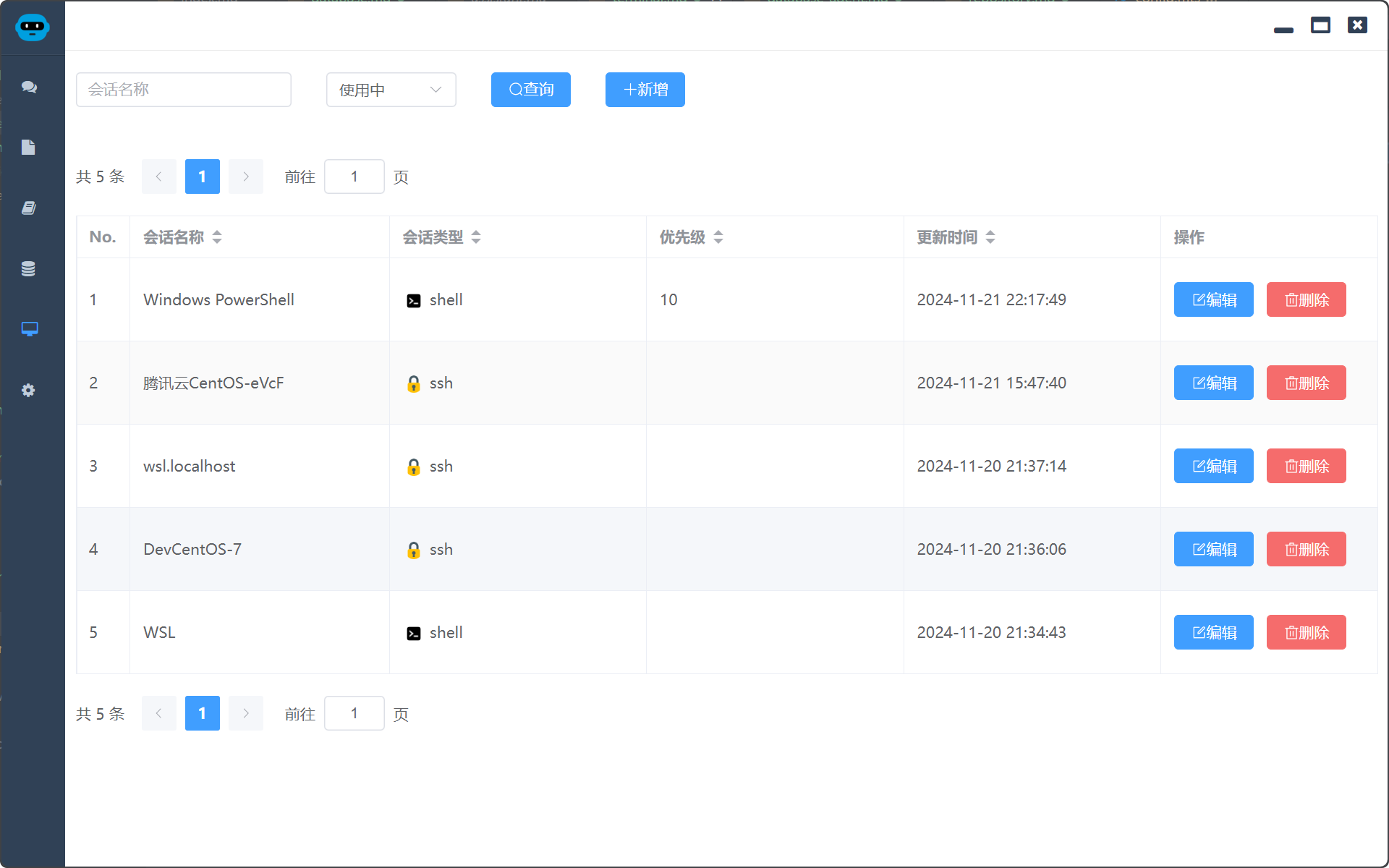This screenshot has width=1389, height=868.
Task: Click timestamp 2024-11-21 15:47:40
Action: (992, 383)
